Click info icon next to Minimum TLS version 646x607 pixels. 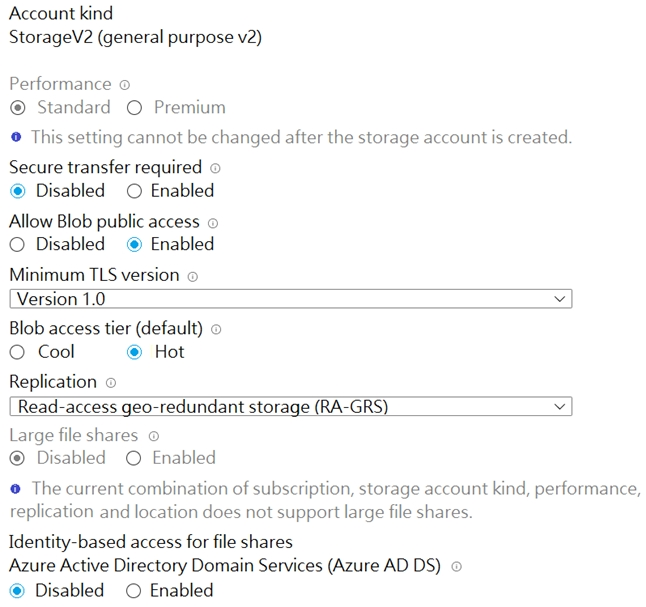(193, 277)
